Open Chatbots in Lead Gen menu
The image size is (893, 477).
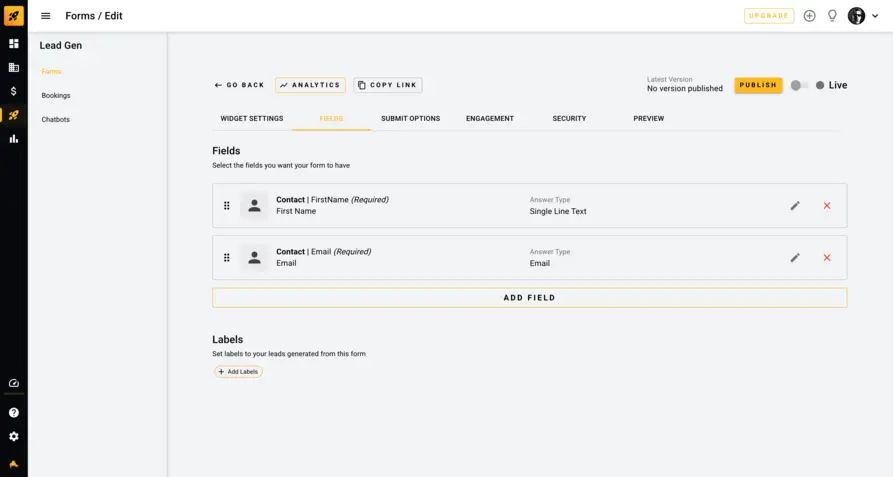coord(56,120)
